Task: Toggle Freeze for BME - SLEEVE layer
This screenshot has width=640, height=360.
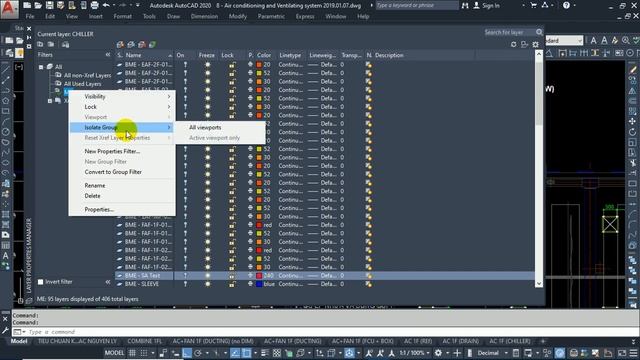Action: click(x=207, y=284)
